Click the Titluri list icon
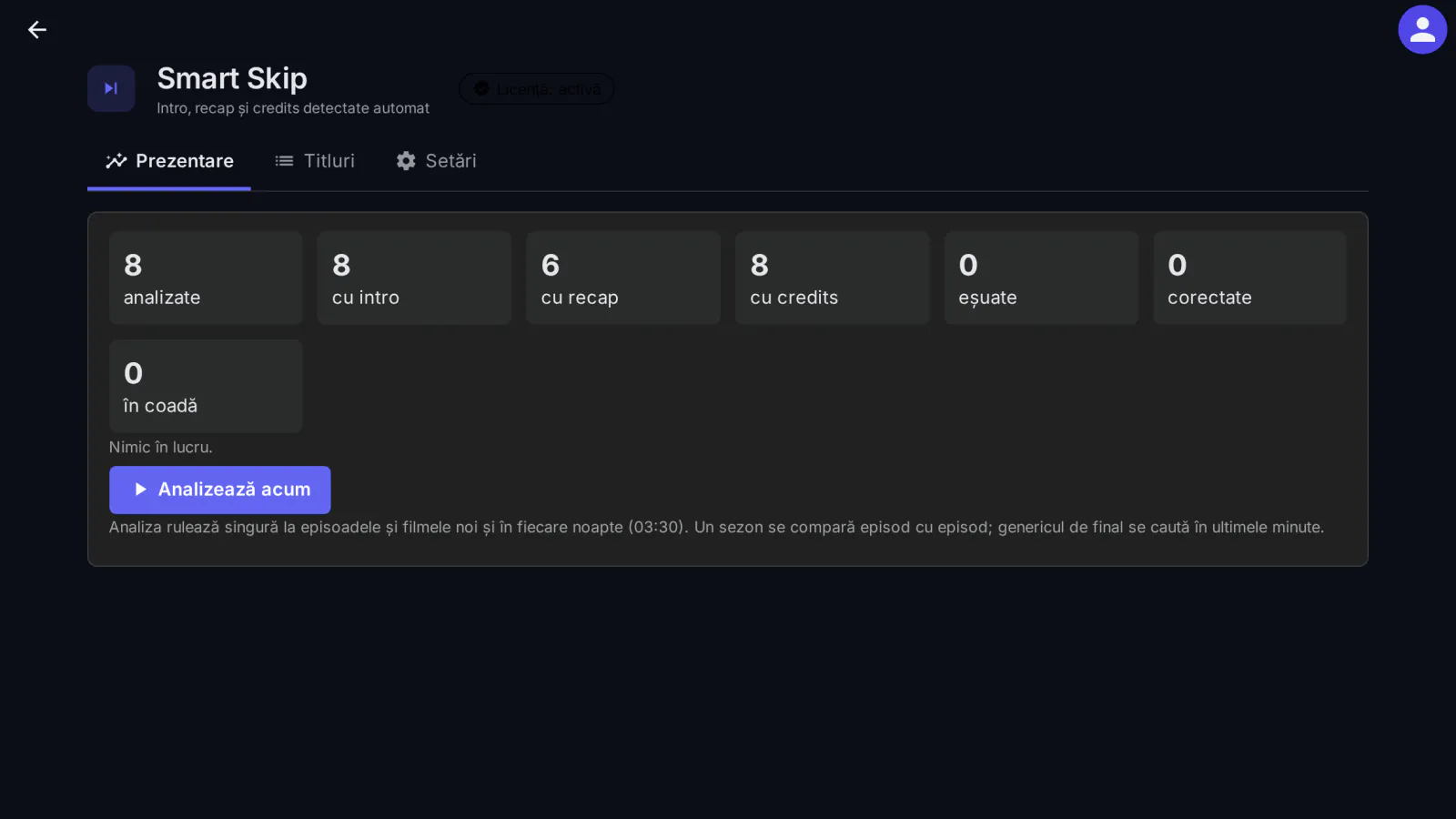Viewport: 1456px width, 819px height. pyautogui.click(x=284, y=161)
